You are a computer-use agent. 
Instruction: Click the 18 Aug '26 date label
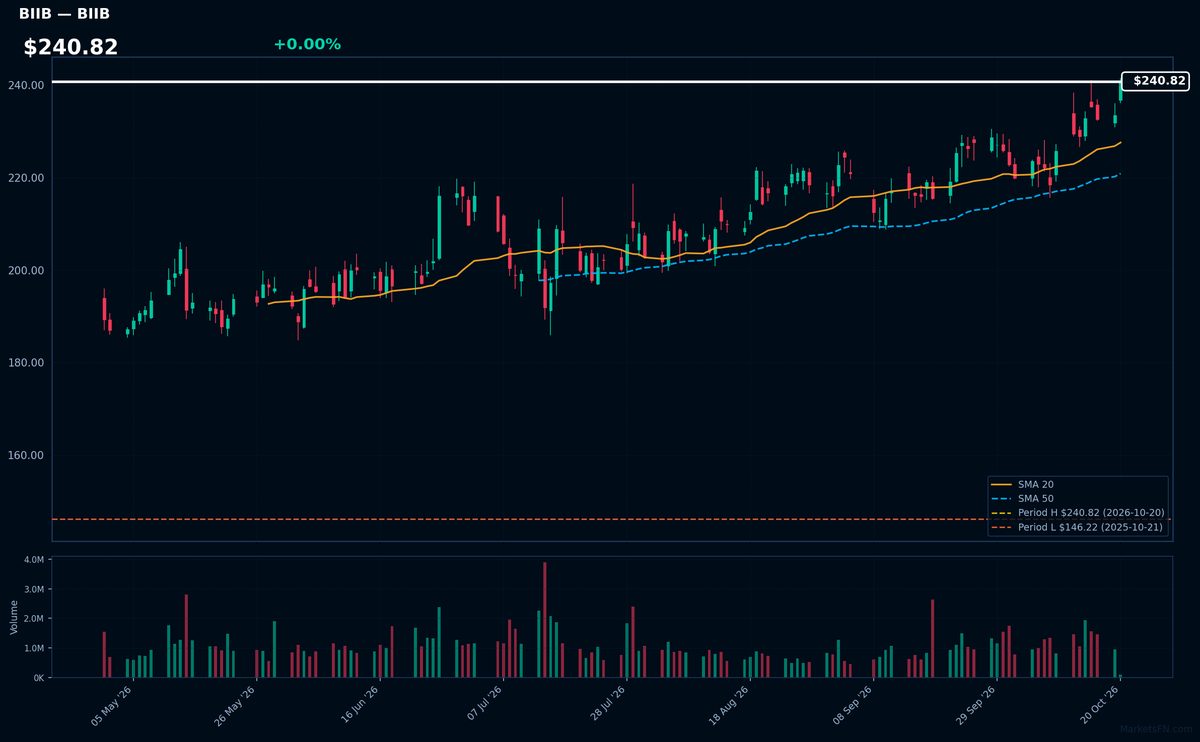pos(729,705)
